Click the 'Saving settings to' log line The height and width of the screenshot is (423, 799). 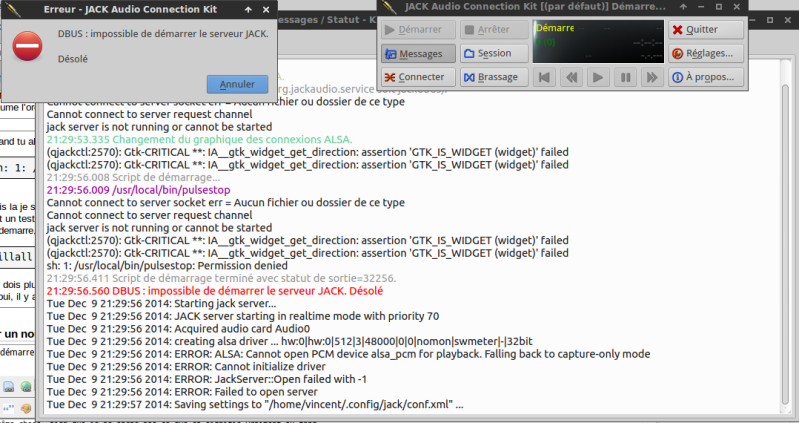click(x=255, y=405)
